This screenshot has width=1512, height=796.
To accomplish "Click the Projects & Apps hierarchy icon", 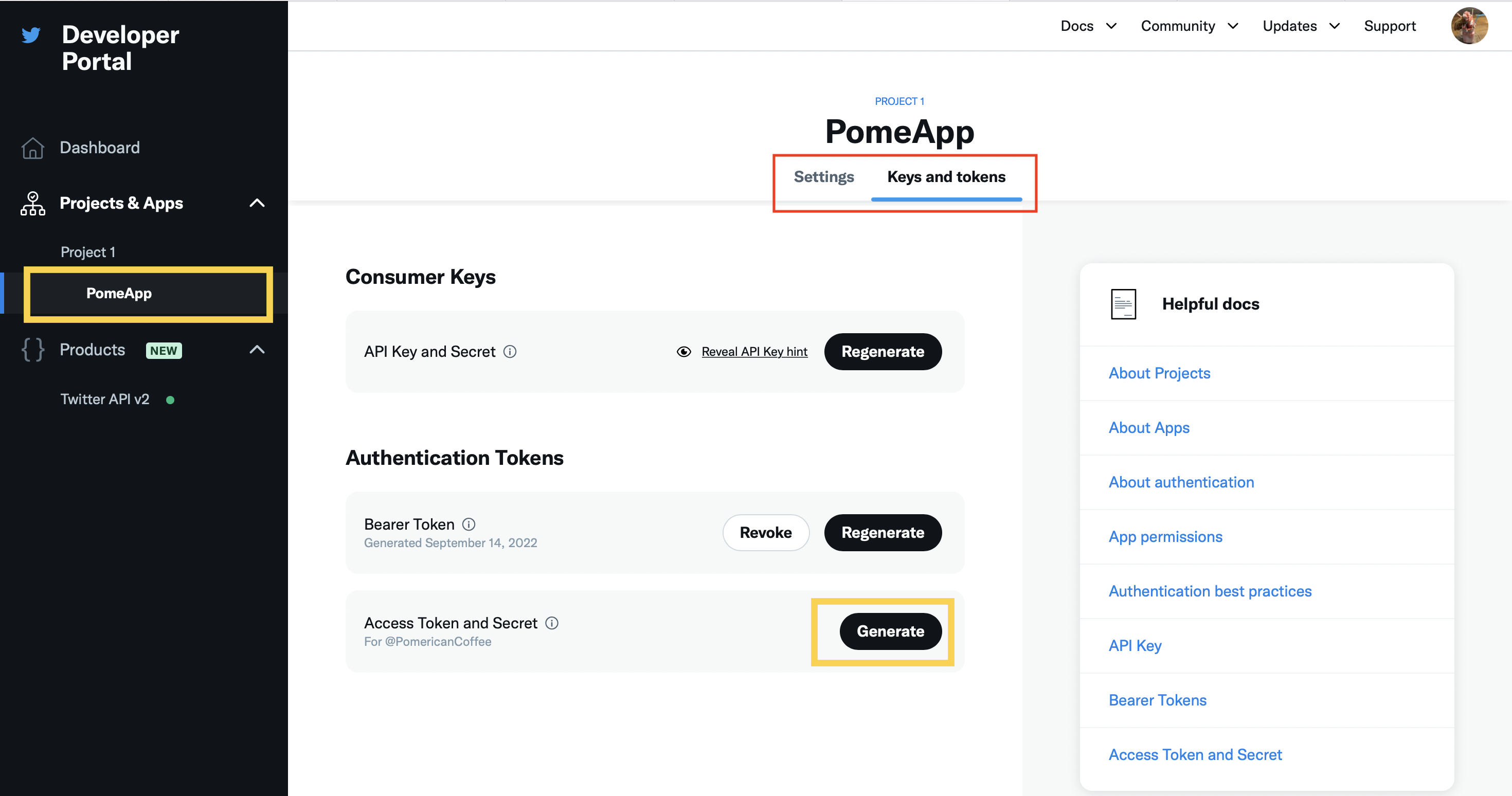I will 33,203.
